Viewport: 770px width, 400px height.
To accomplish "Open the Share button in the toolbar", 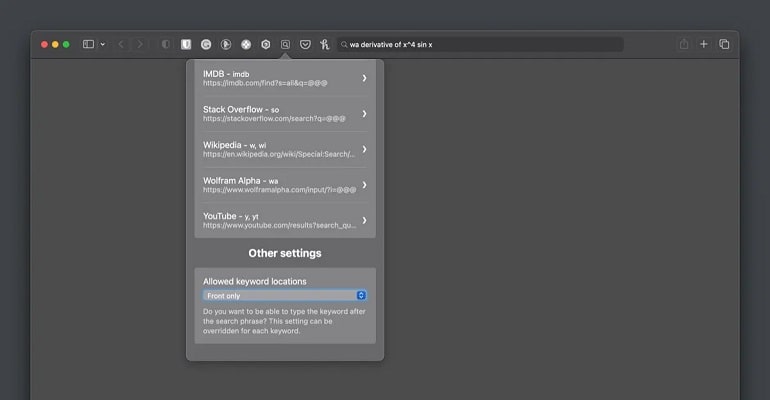I will tap(684, 44).
